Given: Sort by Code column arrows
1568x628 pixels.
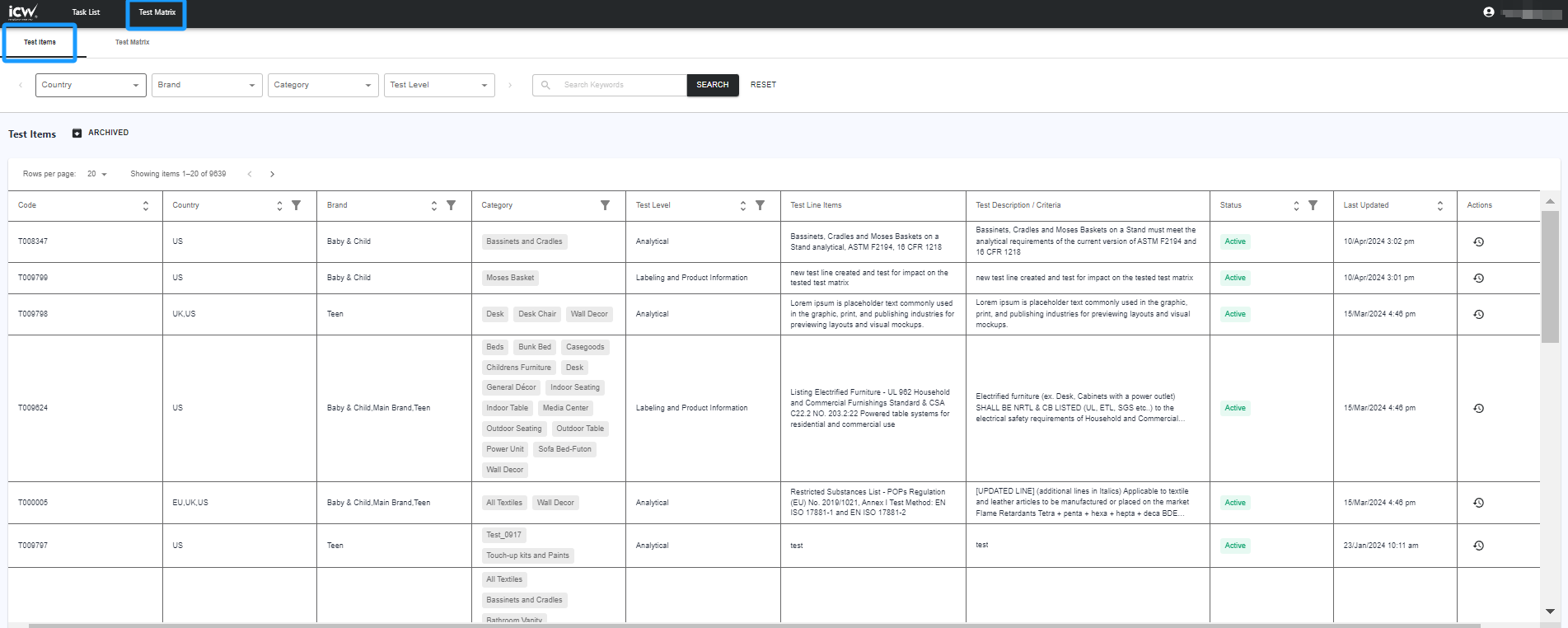Looking at the screenshot, I should 146,205.
